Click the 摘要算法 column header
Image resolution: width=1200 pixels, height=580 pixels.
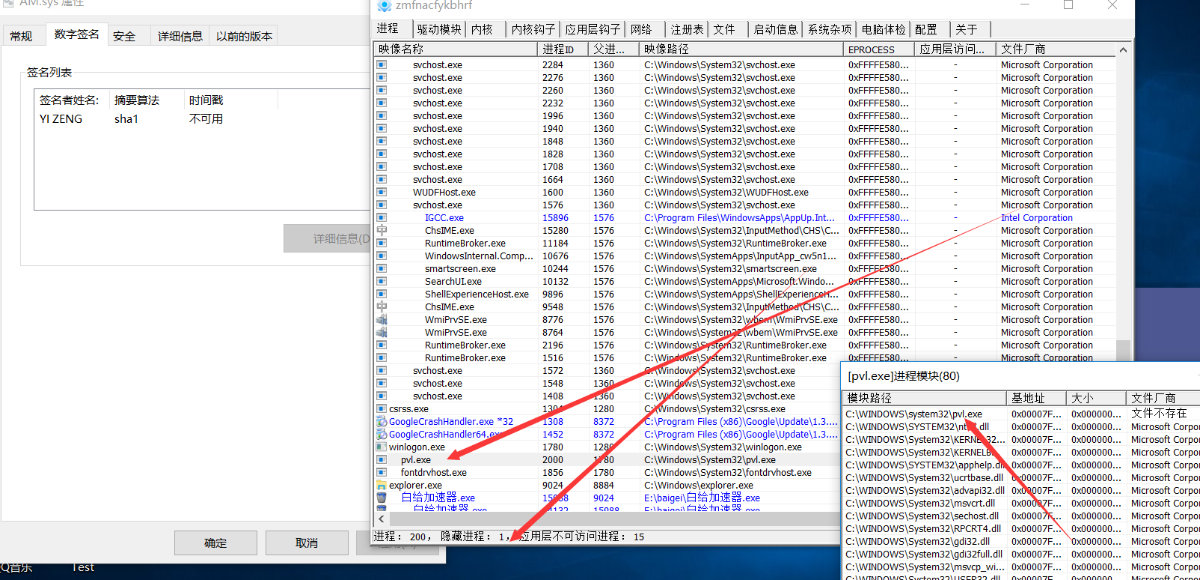(x=146, y=100)
